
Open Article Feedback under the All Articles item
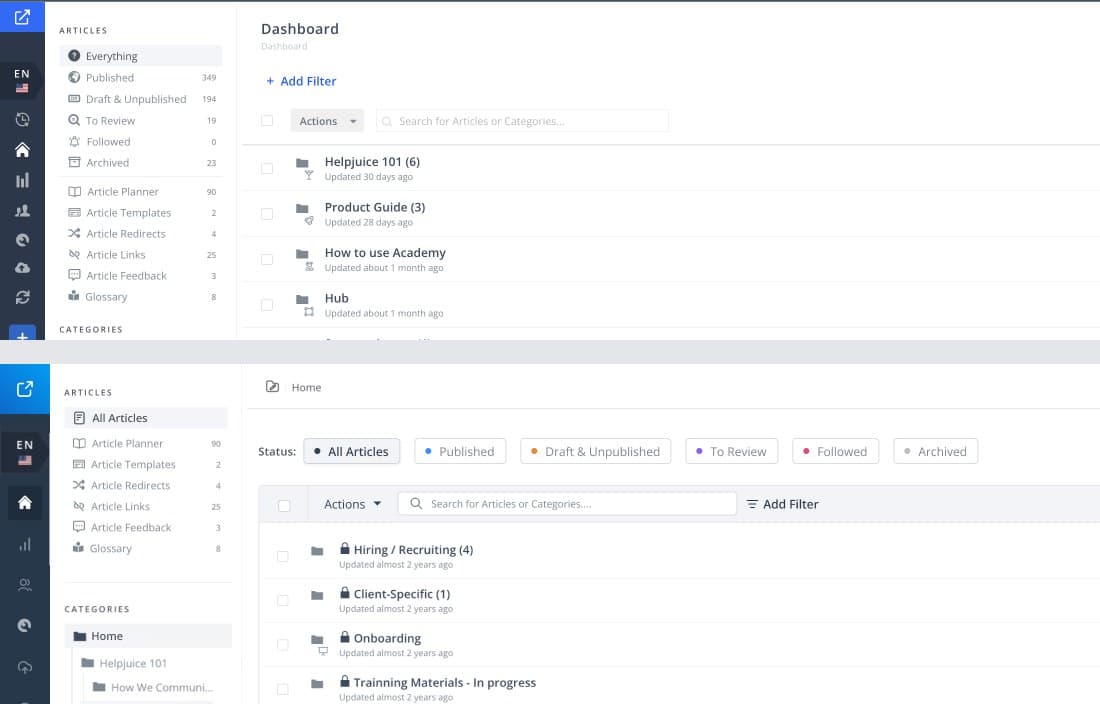click(x=146, y=527)
